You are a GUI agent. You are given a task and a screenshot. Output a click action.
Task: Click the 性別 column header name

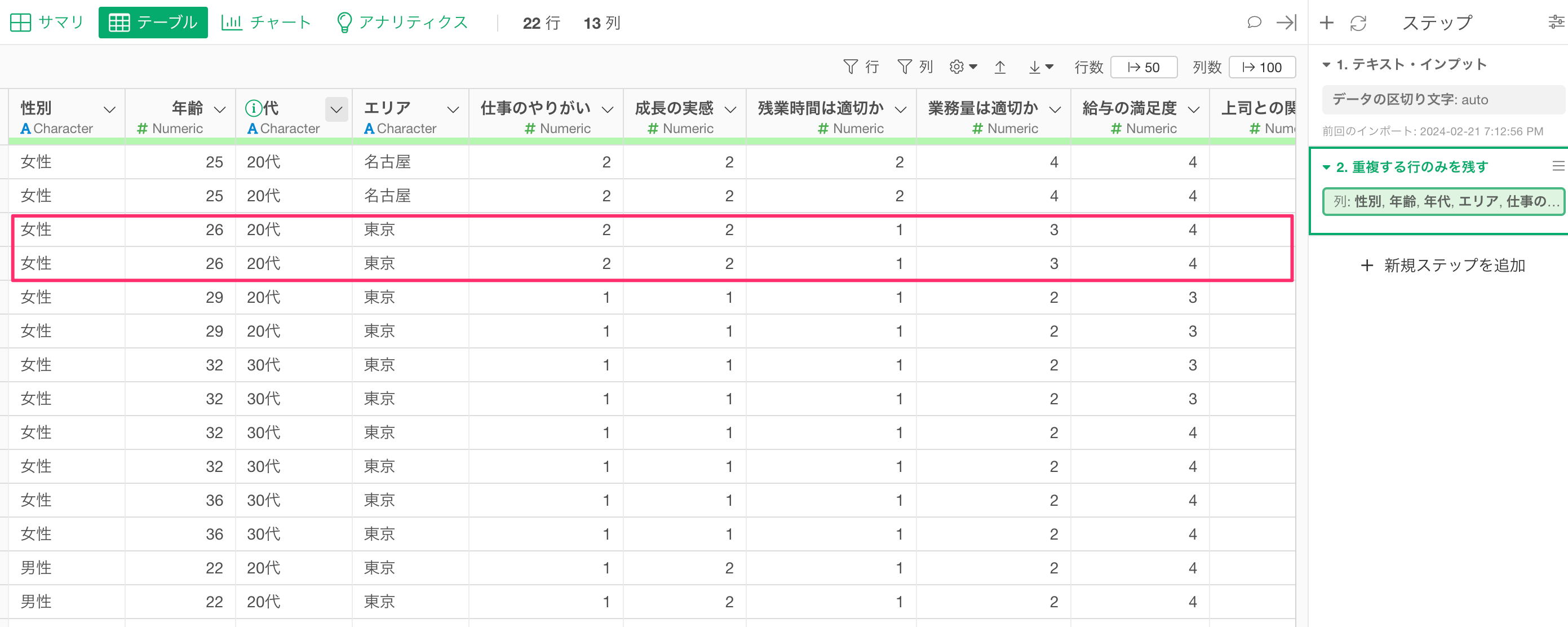(x=36, y=108)
